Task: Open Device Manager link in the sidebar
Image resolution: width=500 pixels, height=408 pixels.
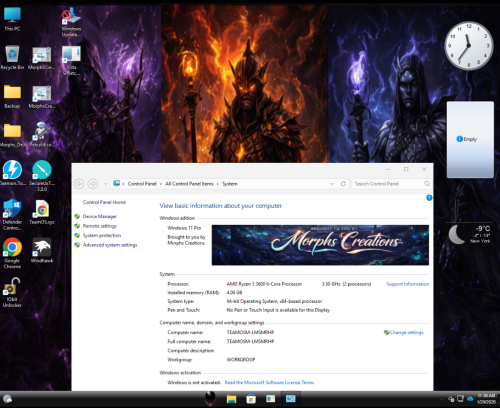Action: pos(100,216)
